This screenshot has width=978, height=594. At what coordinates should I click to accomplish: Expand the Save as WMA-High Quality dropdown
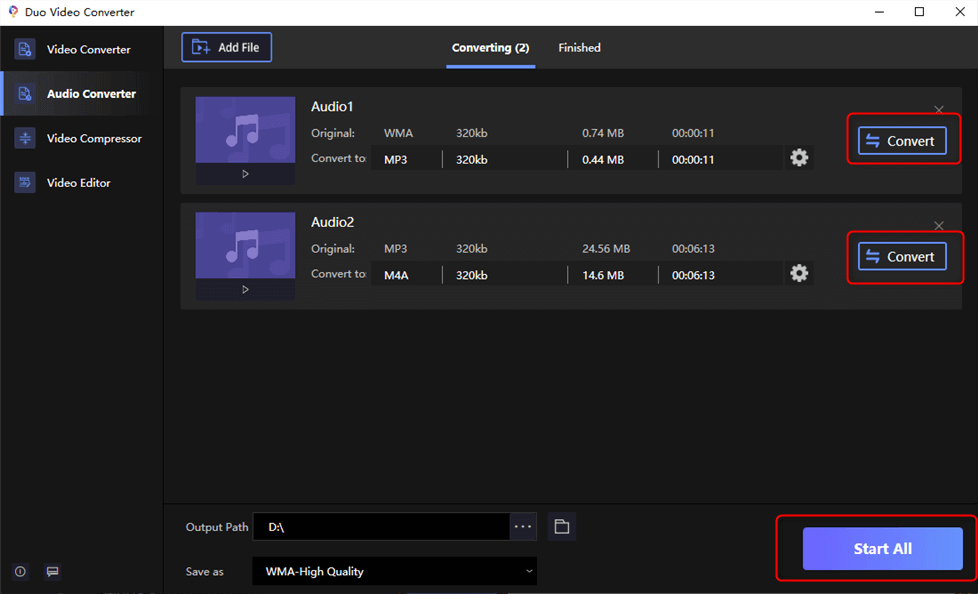(394, 571)
